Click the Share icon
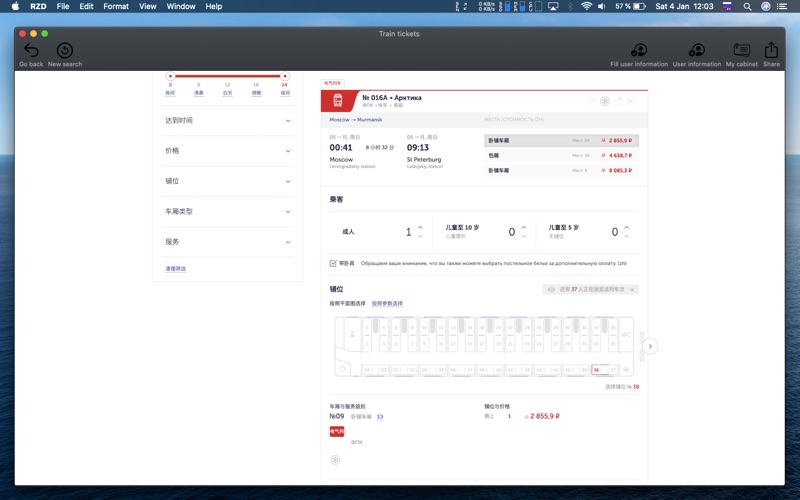Viewport: 800px width, 500px height. pos(771,51)
